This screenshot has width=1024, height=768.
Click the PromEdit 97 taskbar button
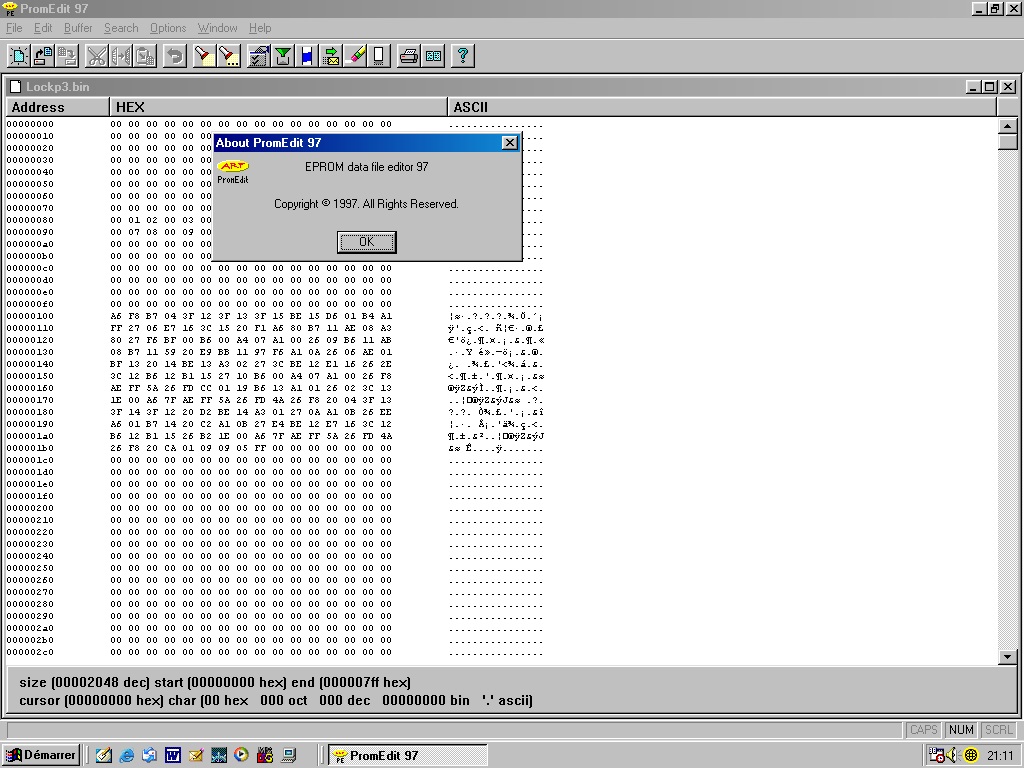tap(408, 756)
